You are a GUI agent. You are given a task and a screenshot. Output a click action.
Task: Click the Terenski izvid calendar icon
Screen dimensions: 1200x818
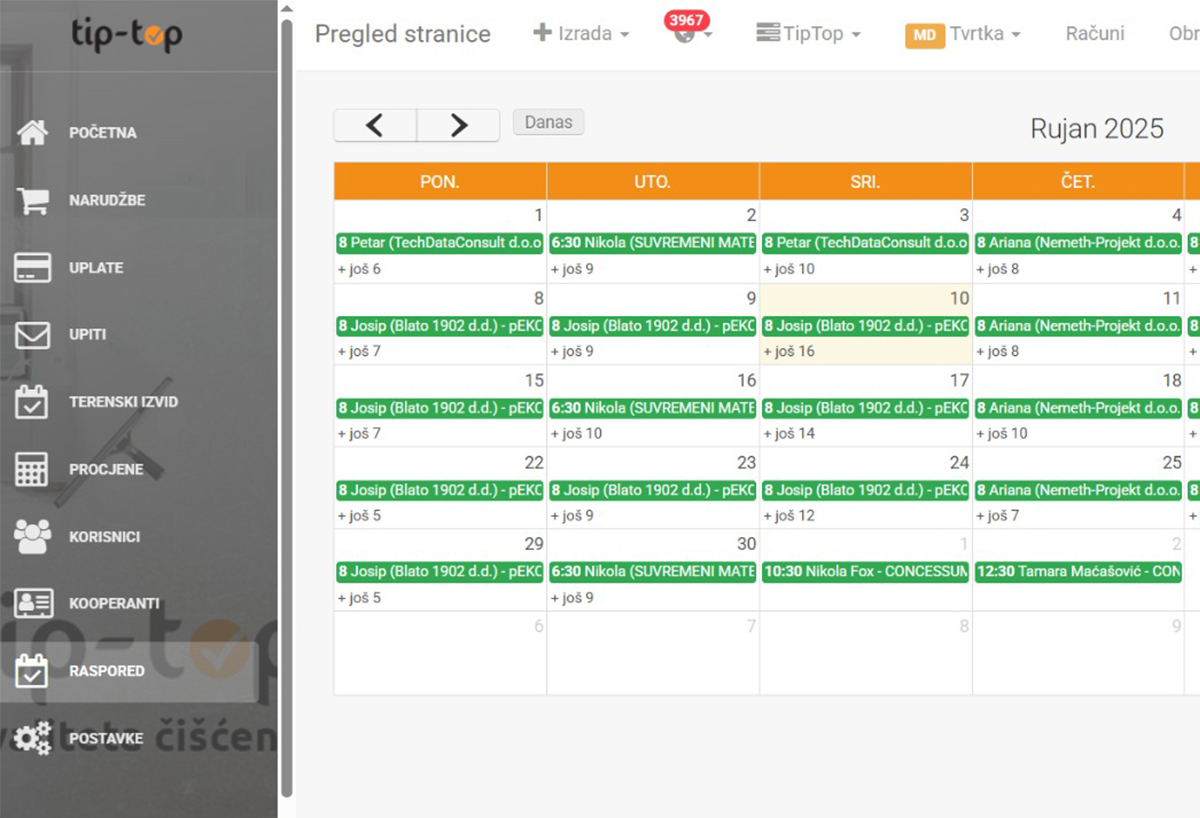pos(32,402)
